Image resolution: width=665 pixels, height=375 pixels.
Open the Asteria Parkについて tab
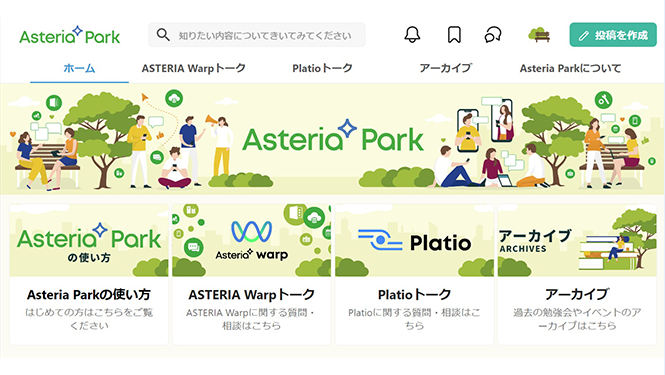570,68
